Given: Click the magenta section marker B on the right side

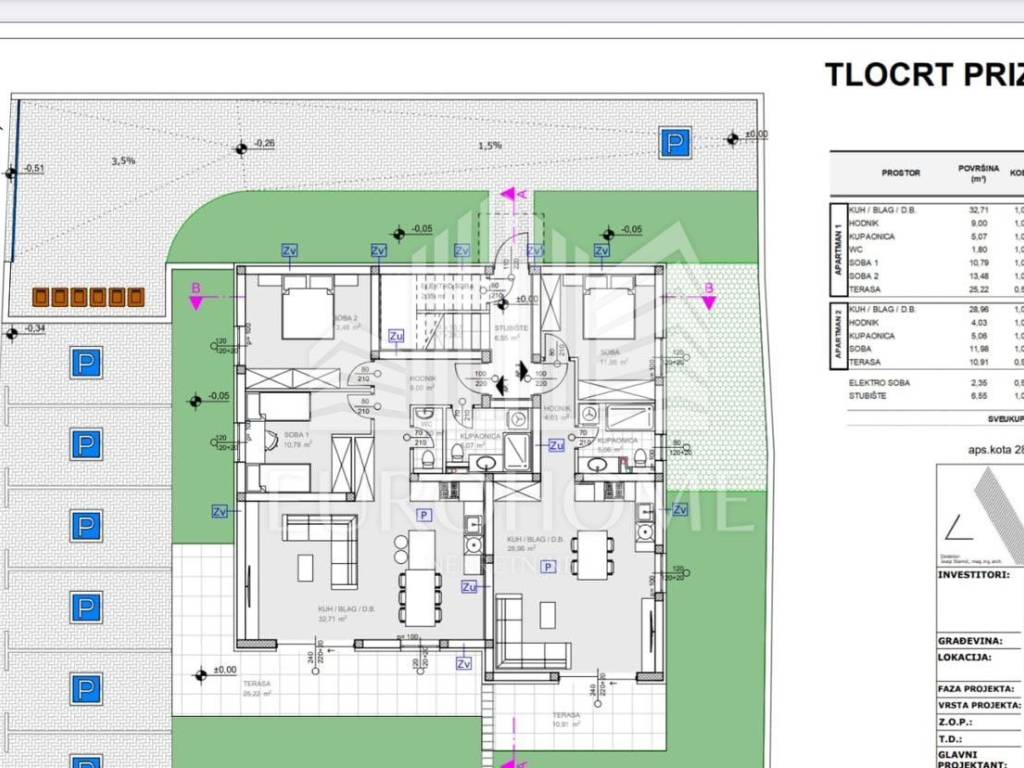Looking at the screenshot, I should (x=709, y=296).
